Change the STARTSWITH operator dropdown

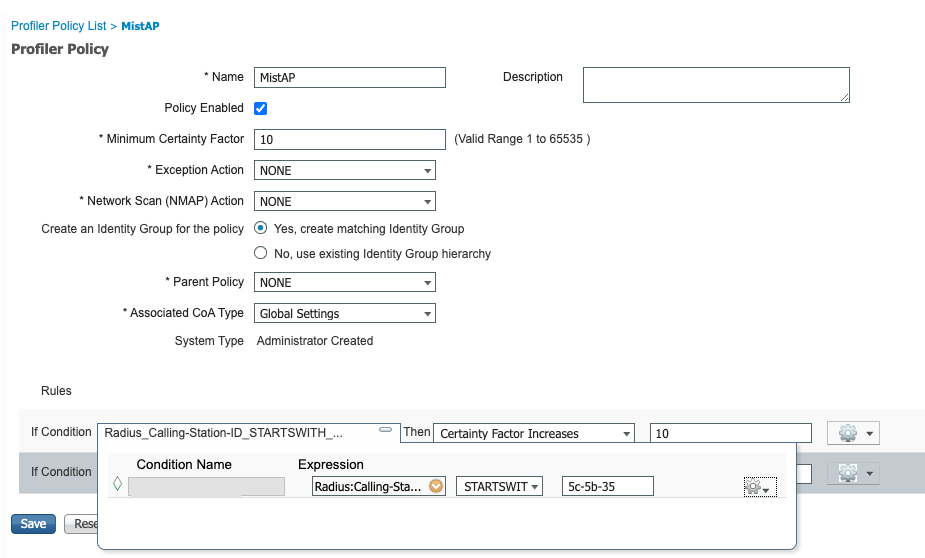coord(499,486)
